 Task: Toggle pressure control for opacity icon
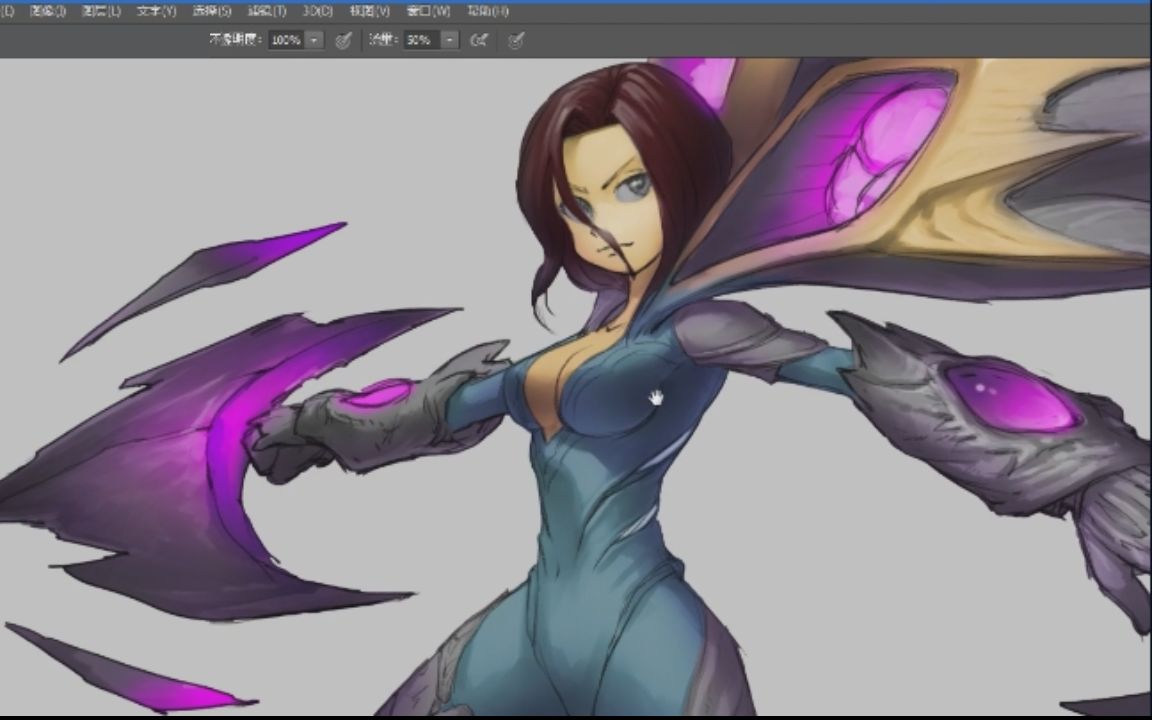343,40
